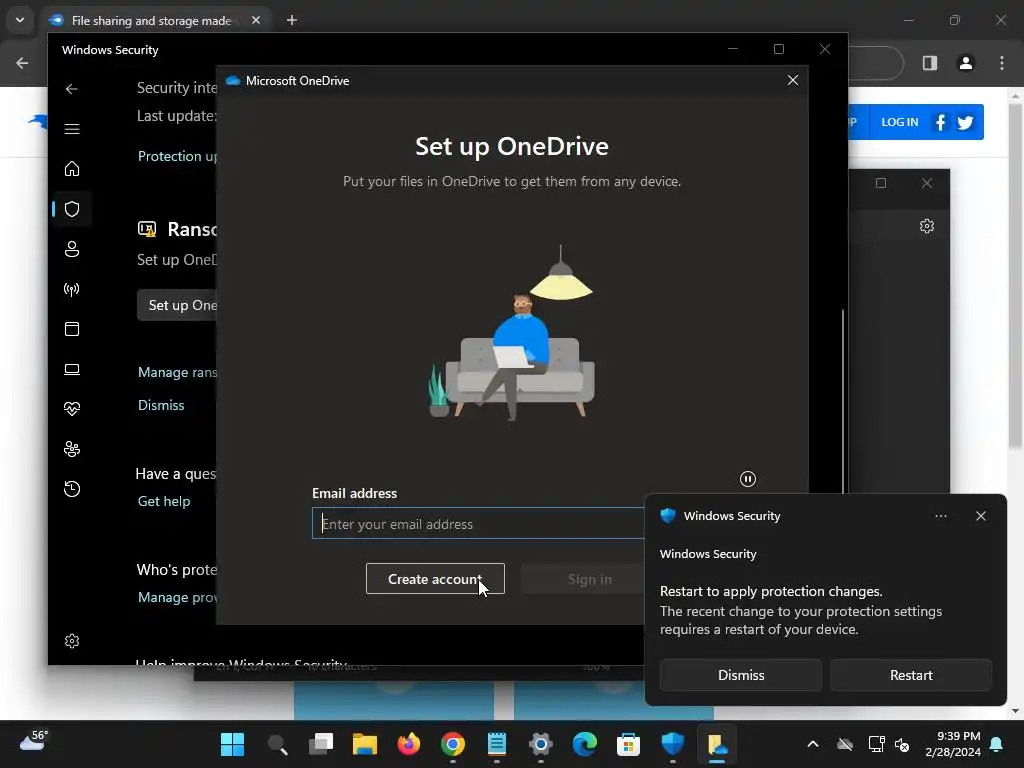Close the File sharing and storage tab
1024x768 pixels.
pyautogui.click(x=256, y=20)
